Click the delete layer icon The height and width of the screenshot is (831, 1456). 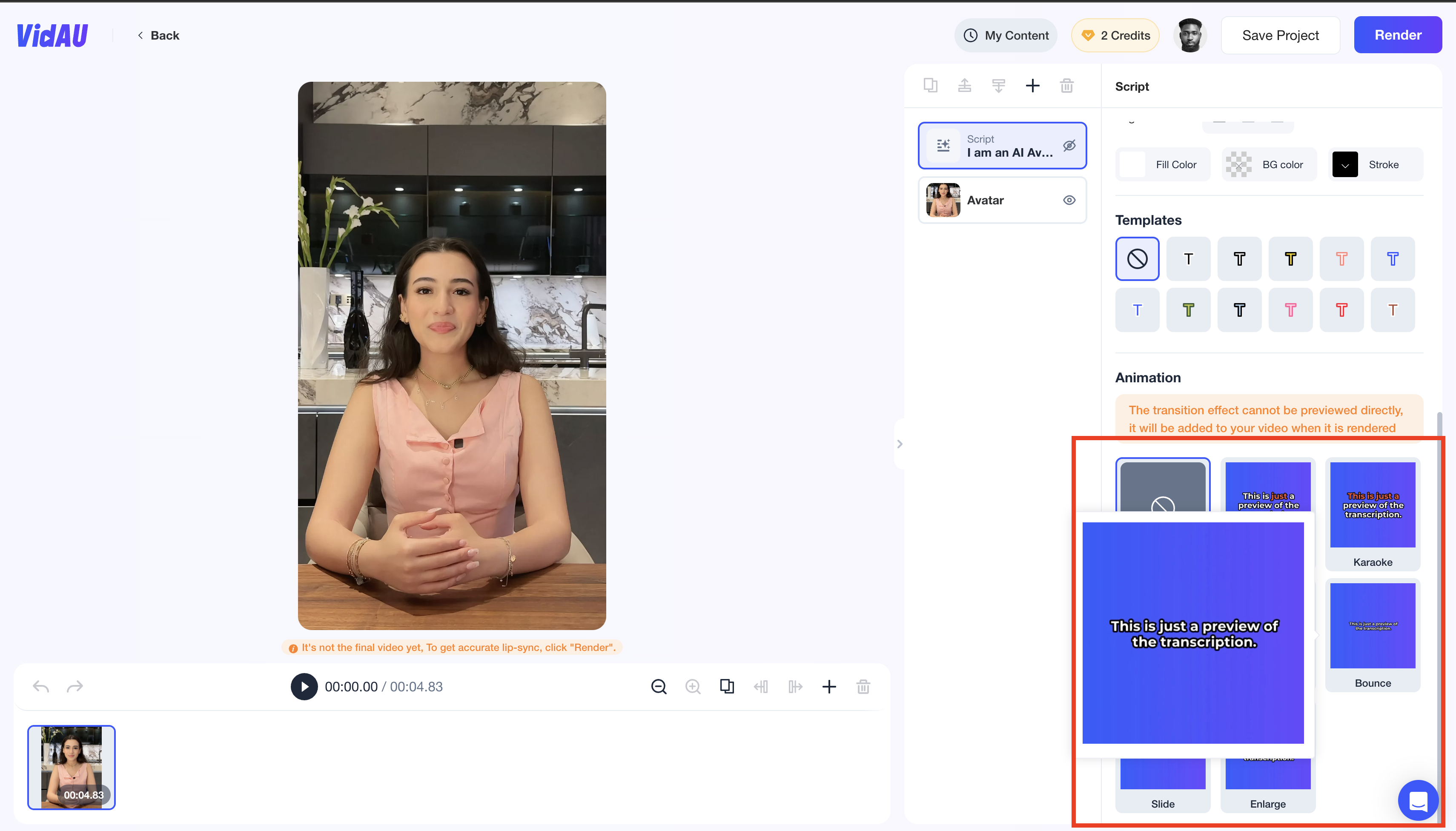pyautogui.click(x=1066, y=86)
